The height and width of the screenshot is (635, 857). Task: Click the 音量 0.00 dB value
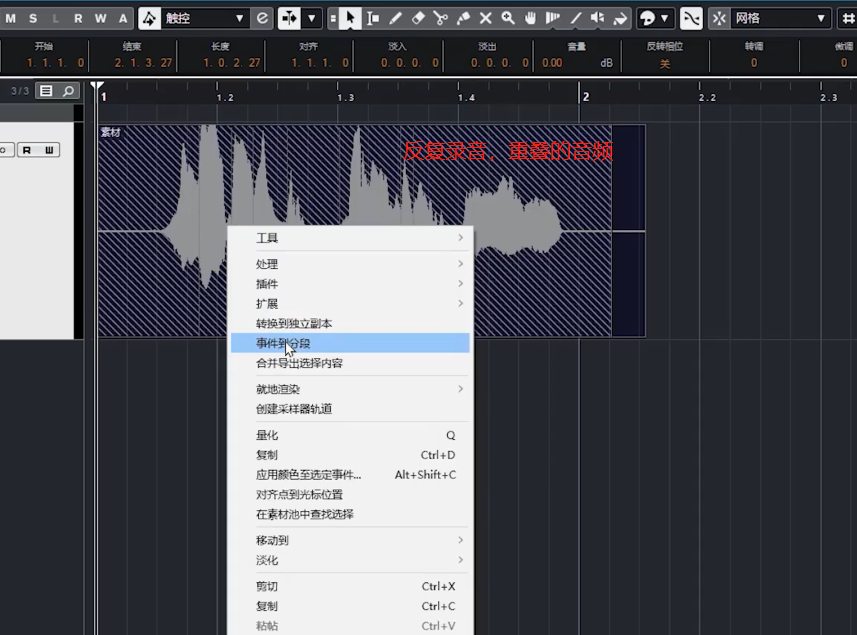(x=552, y=63)
